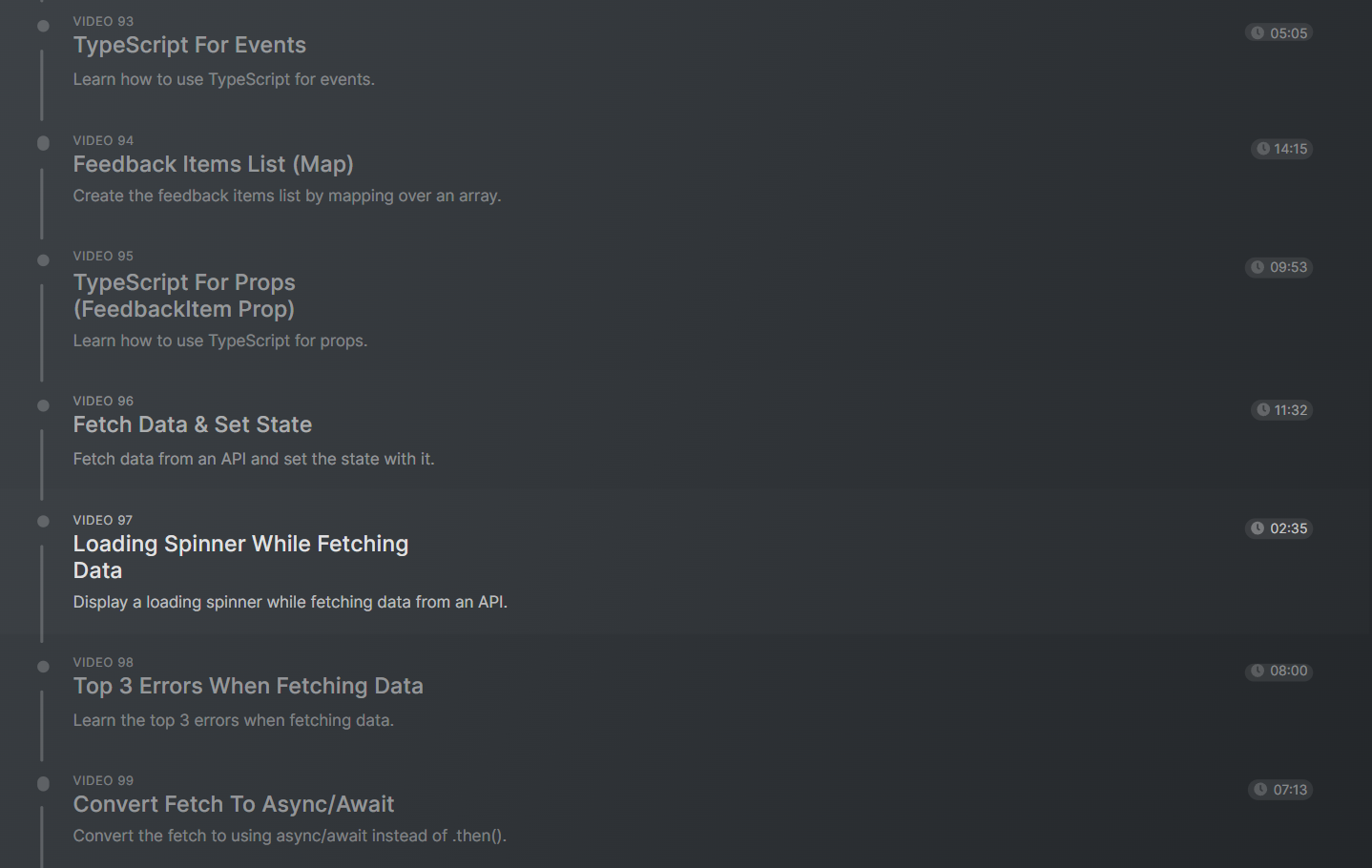Click the clock icon next to 08:00

(x=1258, y=672)
